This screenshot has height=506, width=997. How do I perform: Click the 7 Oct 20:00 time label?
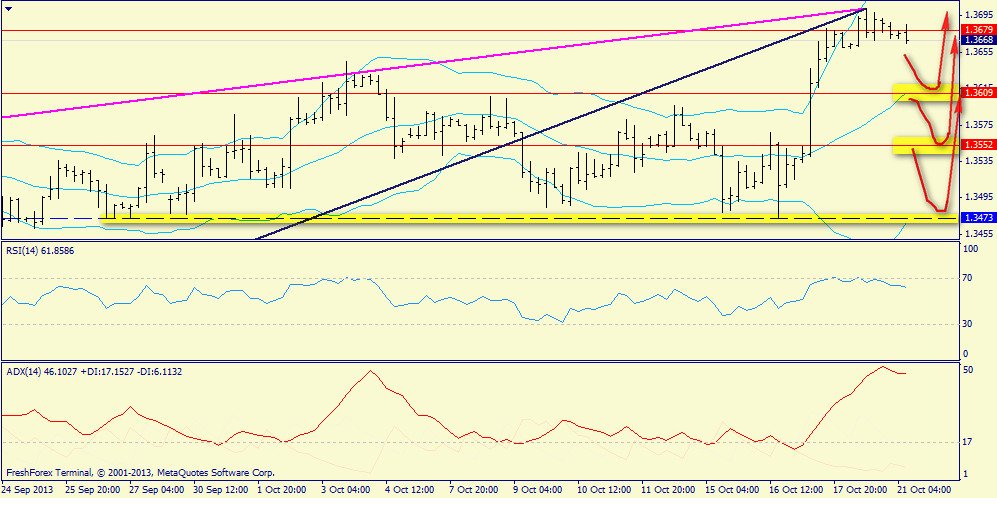click(472, 490)
